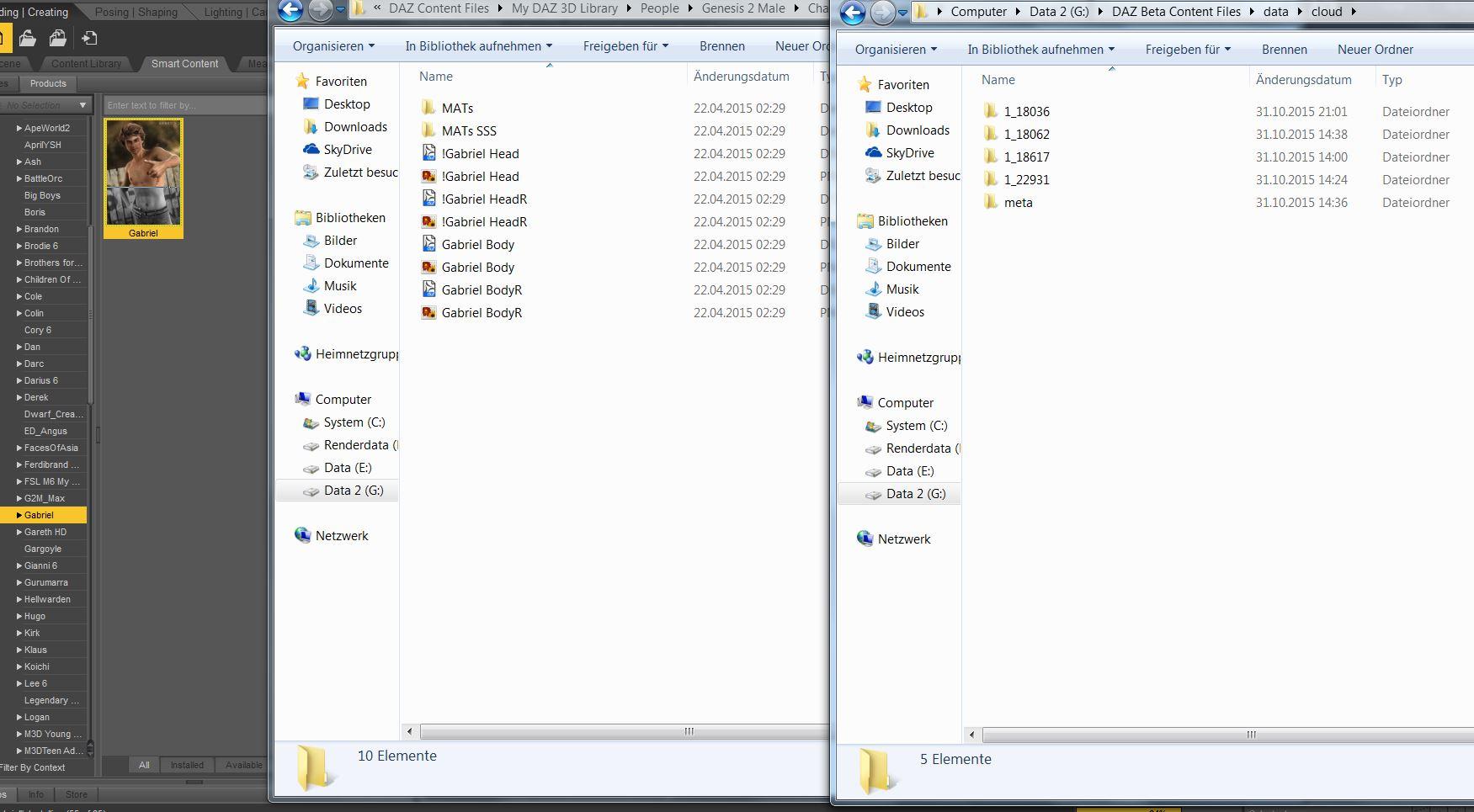Click the SkyDrive cloud icon in the cloud window
The width and height of the screenshot is (1474, 812).
click(x=873, y=152)
